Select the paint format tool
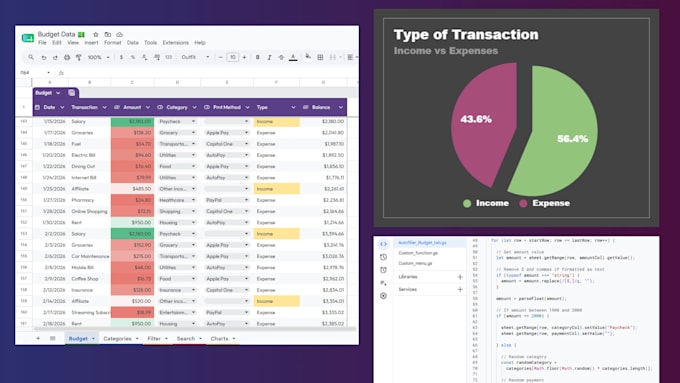 tap(78, 57)
